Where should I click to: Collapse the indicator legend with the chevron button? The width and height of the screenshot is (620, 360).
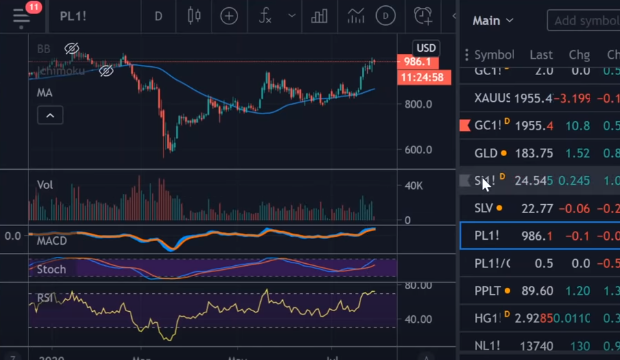[50, 116]
